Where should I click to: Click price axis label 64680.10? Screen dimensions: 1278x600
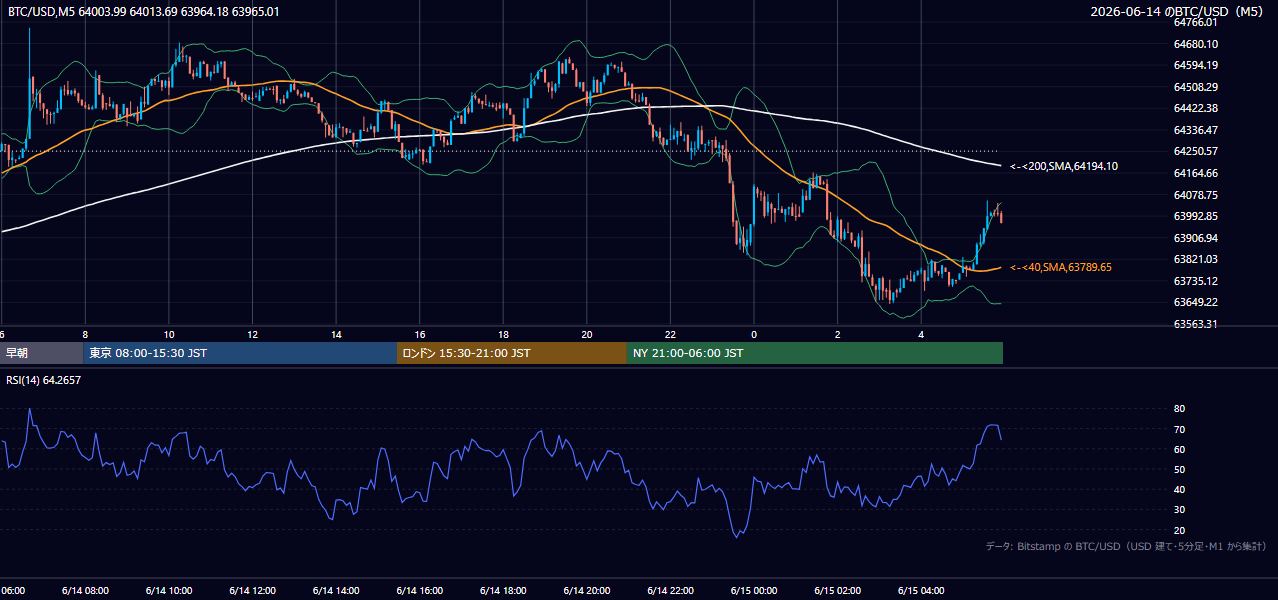click(x=1195, y=44)
